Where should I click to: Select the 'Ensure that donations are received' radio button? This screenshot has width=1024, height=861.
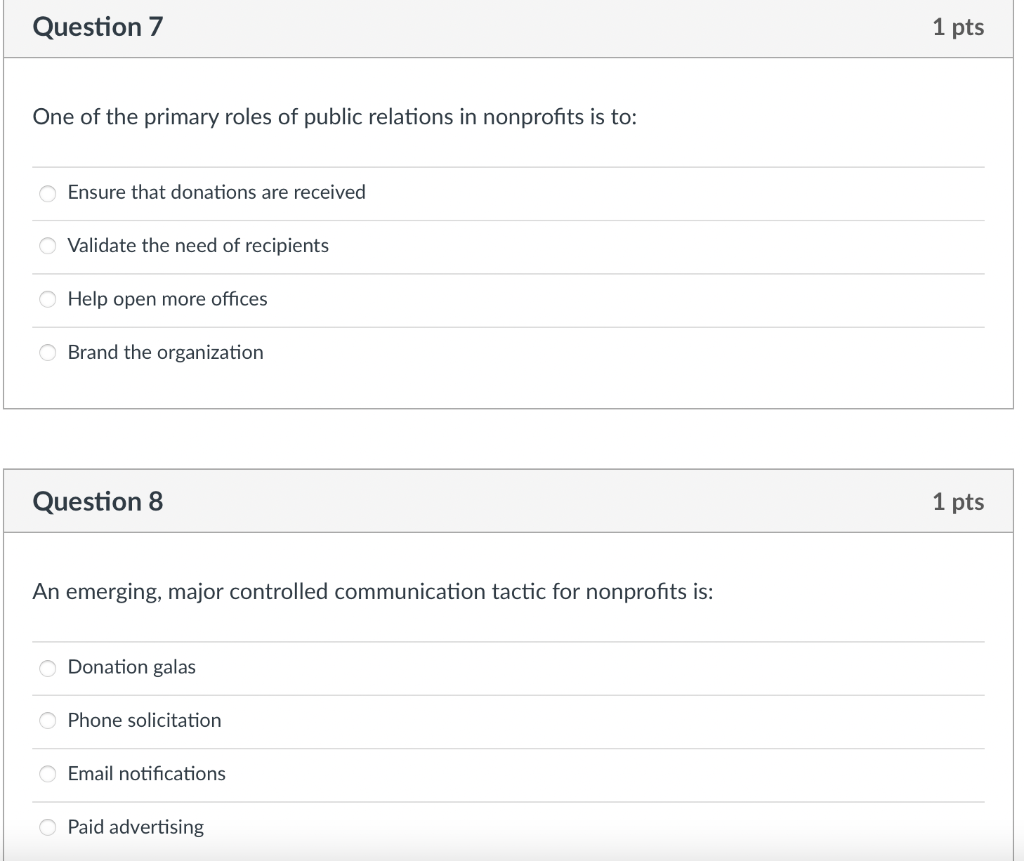tap(48, 193)
